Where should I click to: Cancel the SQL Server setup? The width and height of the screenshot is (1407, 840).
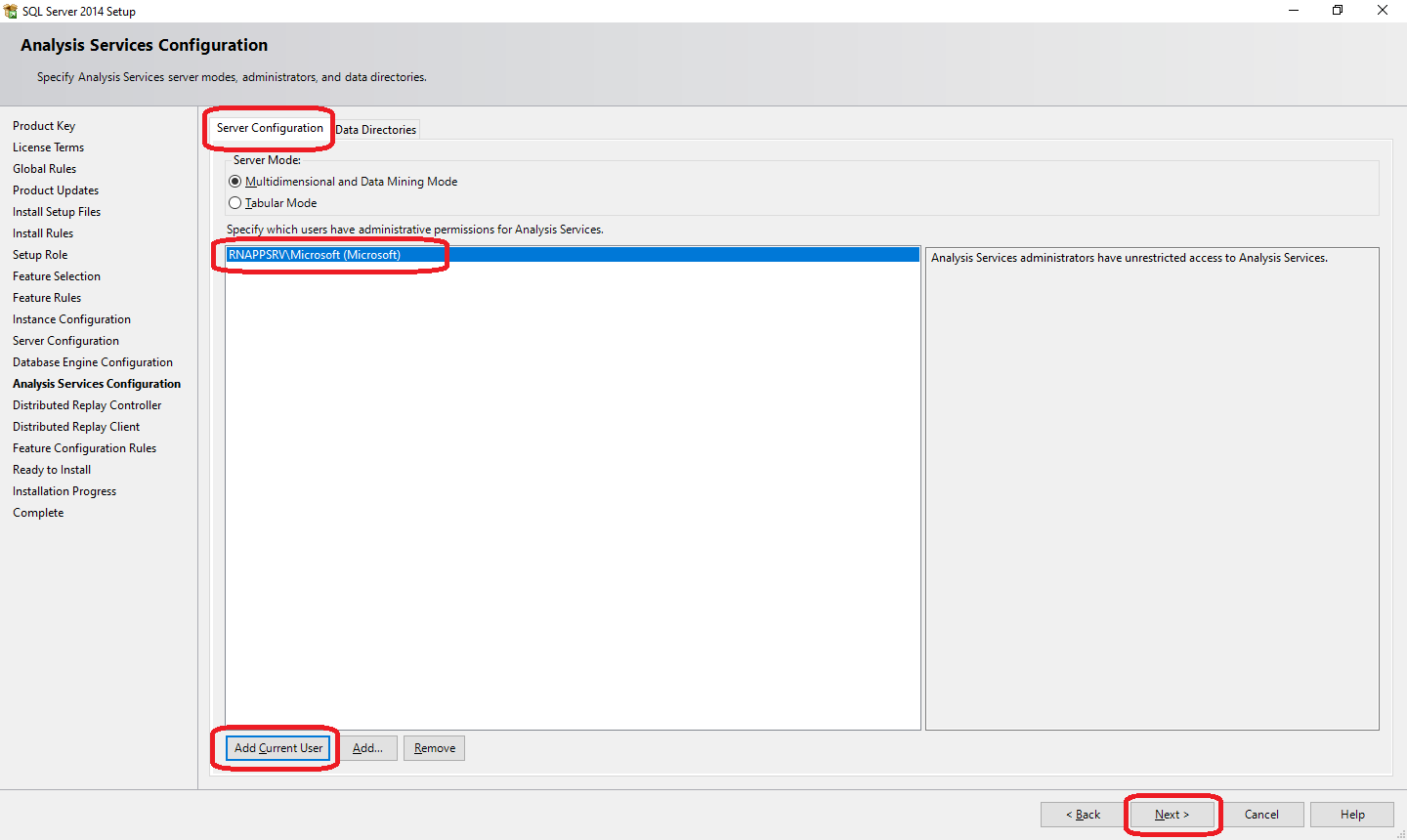[1261, 815]
